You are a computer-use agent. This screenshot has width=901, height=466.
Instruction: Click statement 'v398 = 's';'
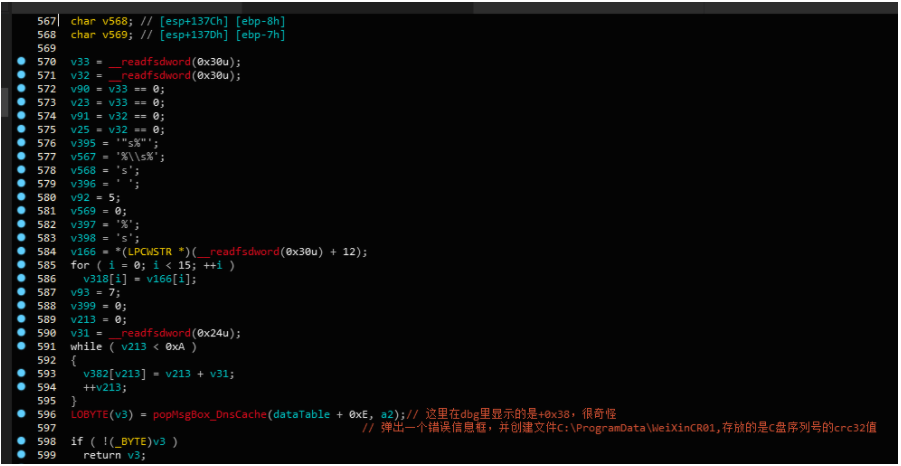click(x=105, y=238)
